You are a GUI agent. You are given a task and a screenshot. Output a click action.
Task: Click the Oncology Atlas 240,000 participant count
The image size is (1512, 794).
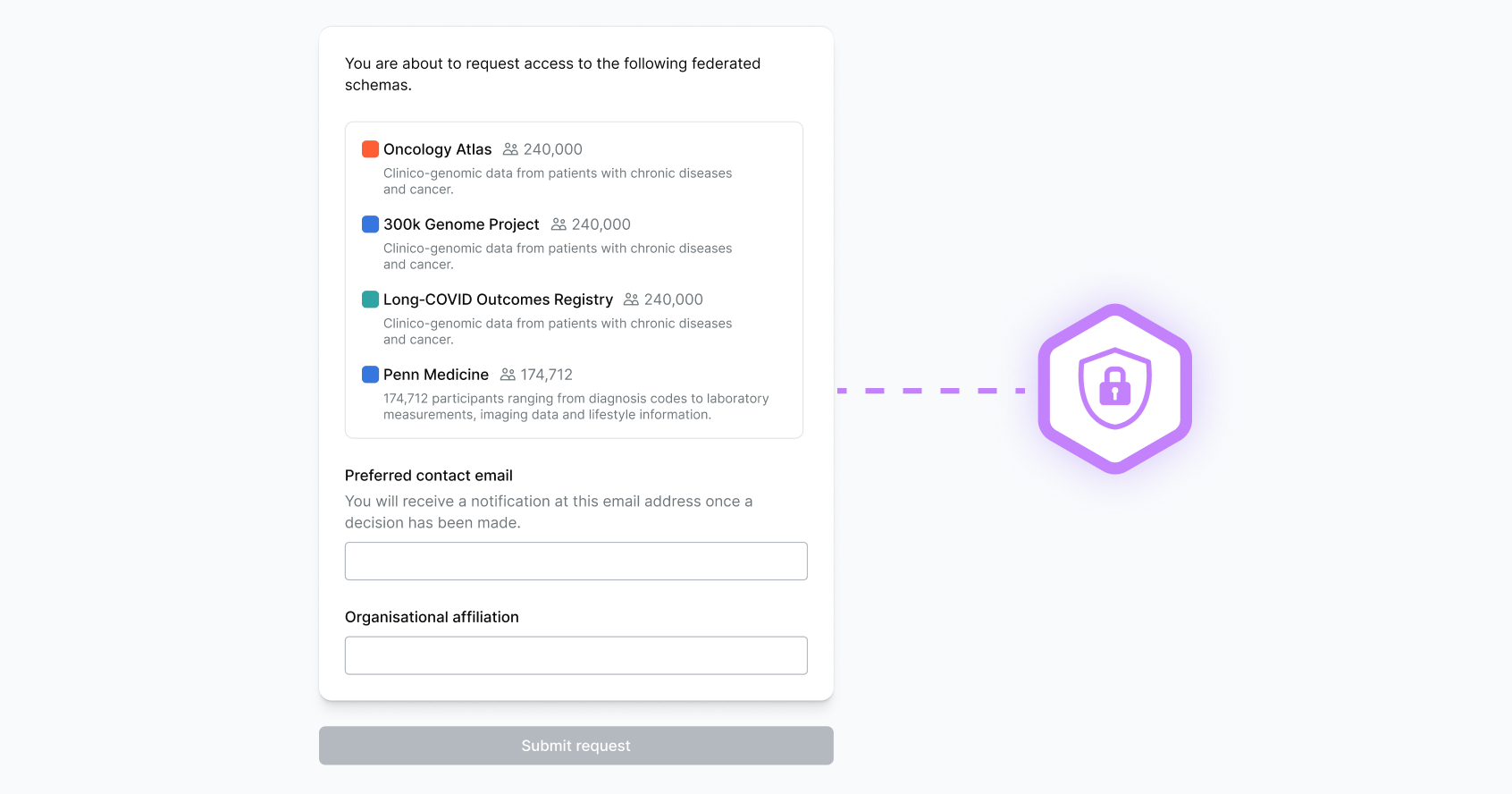tap(552, 149)
